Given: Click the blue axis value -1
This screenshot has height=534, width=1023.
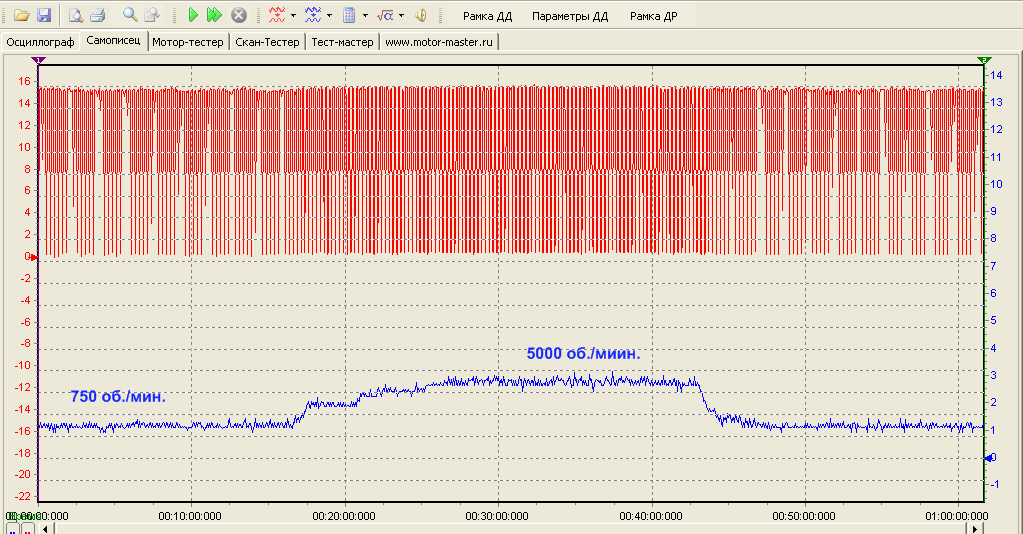Looking at the screenshot, I should [x=994, y=484].
